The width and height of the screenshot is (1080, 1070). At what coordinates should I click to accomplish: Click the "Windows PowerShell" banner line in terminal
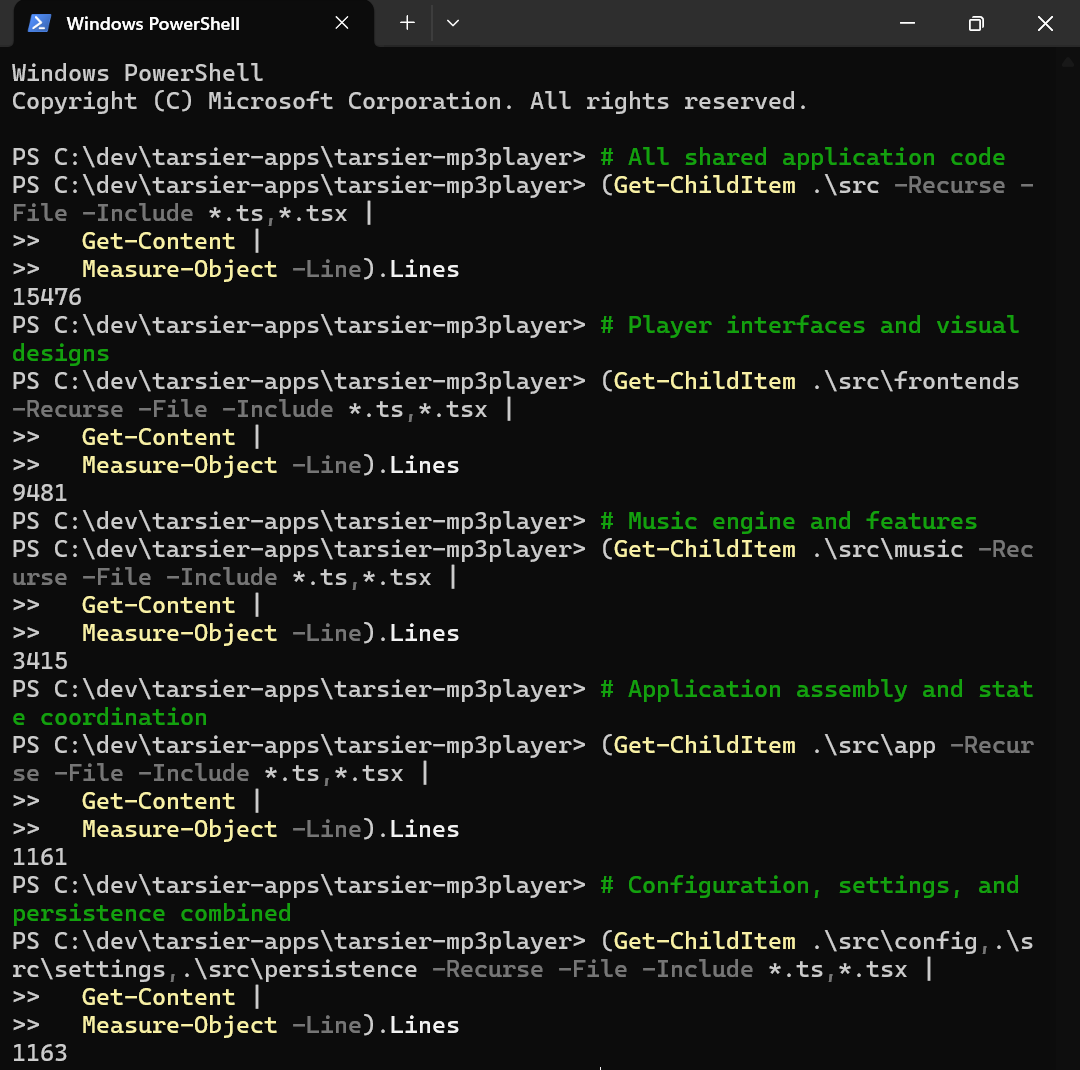pos(138,73)
